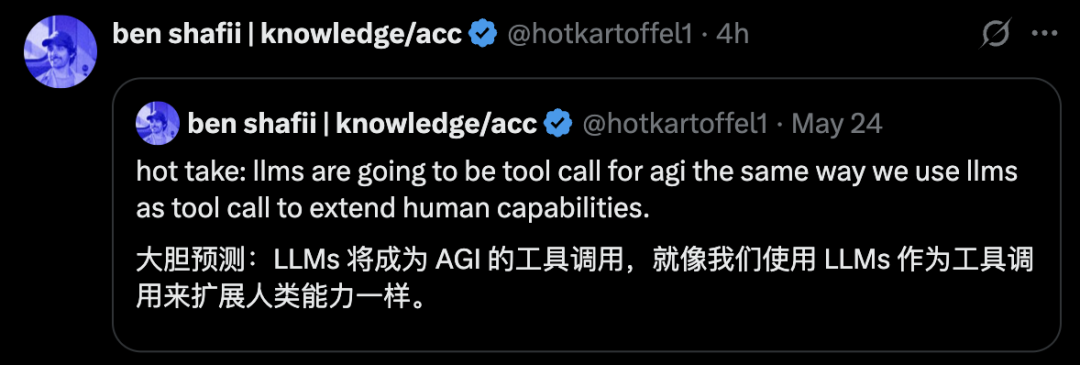Click the verified badge inside the quoted post
Image resolution: width=1080 pixels, height=365 pixels.
559,123
